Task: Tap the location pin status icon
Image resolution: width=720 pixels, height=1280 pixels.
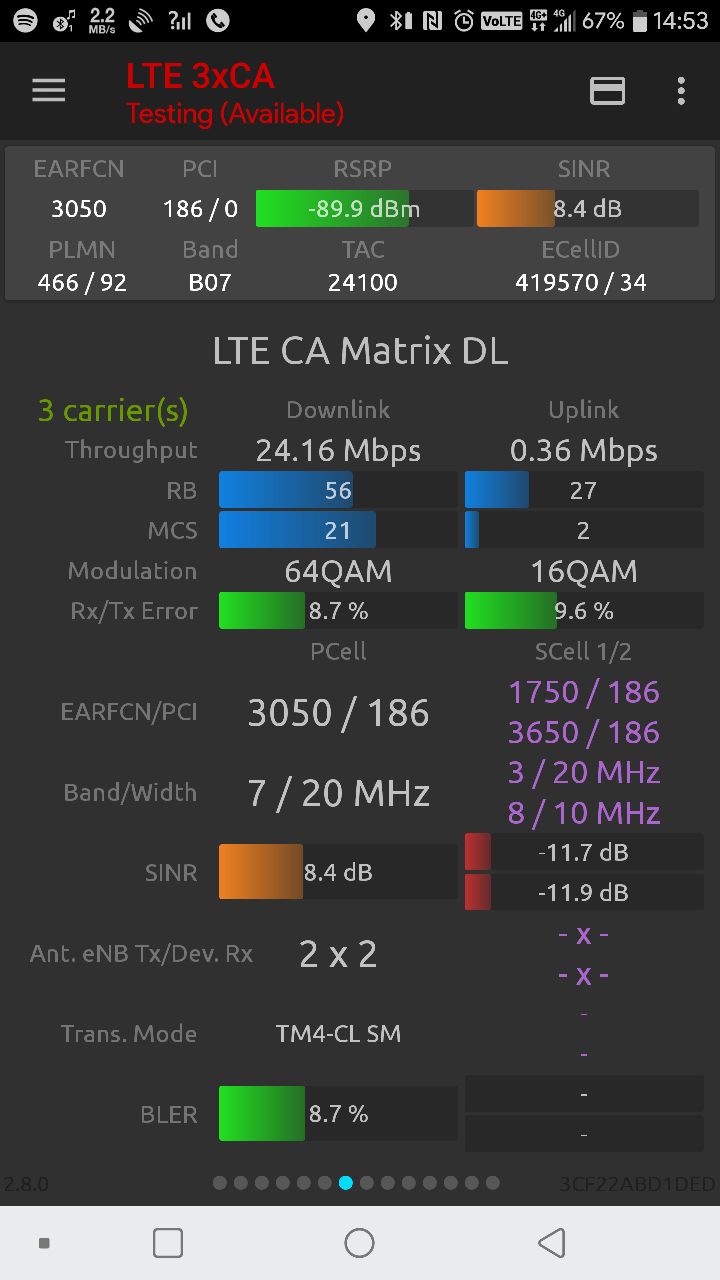Action: [x=366, y=20]
